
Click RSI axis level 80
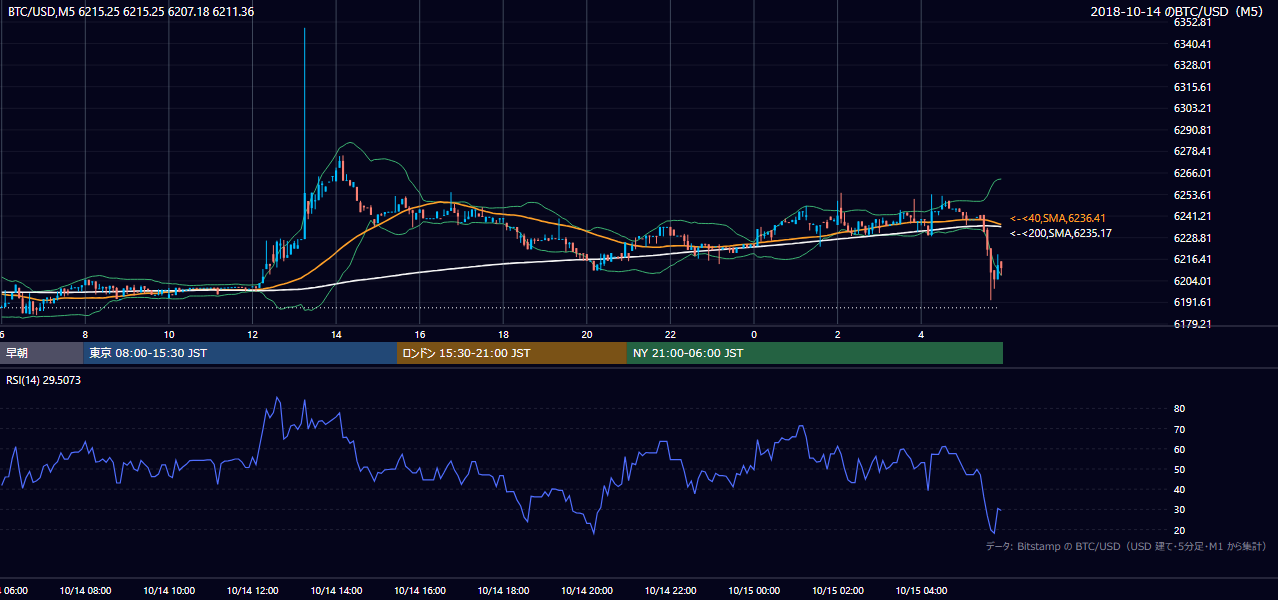1179,409
